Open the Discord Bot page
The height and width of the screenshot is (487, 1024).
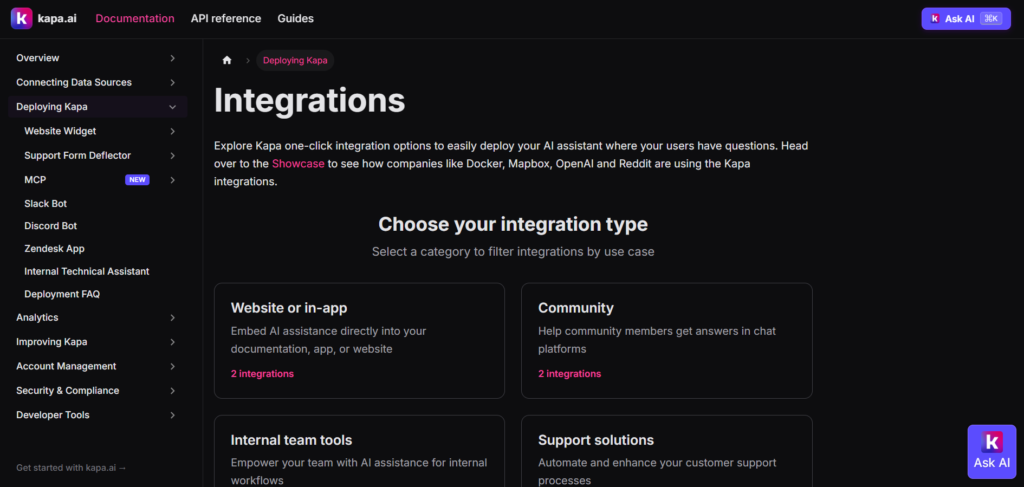pos(50,226)
